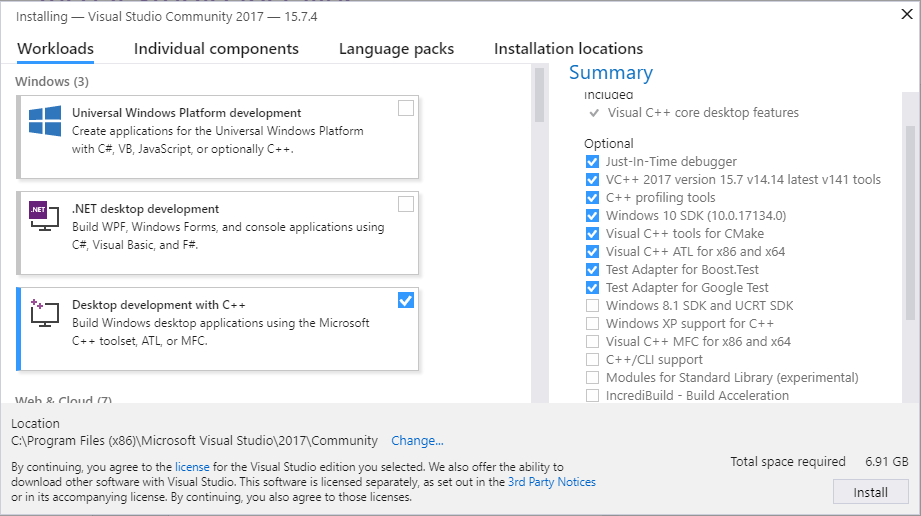Open the Language packs tab
The width and height of the screenshot is (921, 516).
click(x=396, y=49)
